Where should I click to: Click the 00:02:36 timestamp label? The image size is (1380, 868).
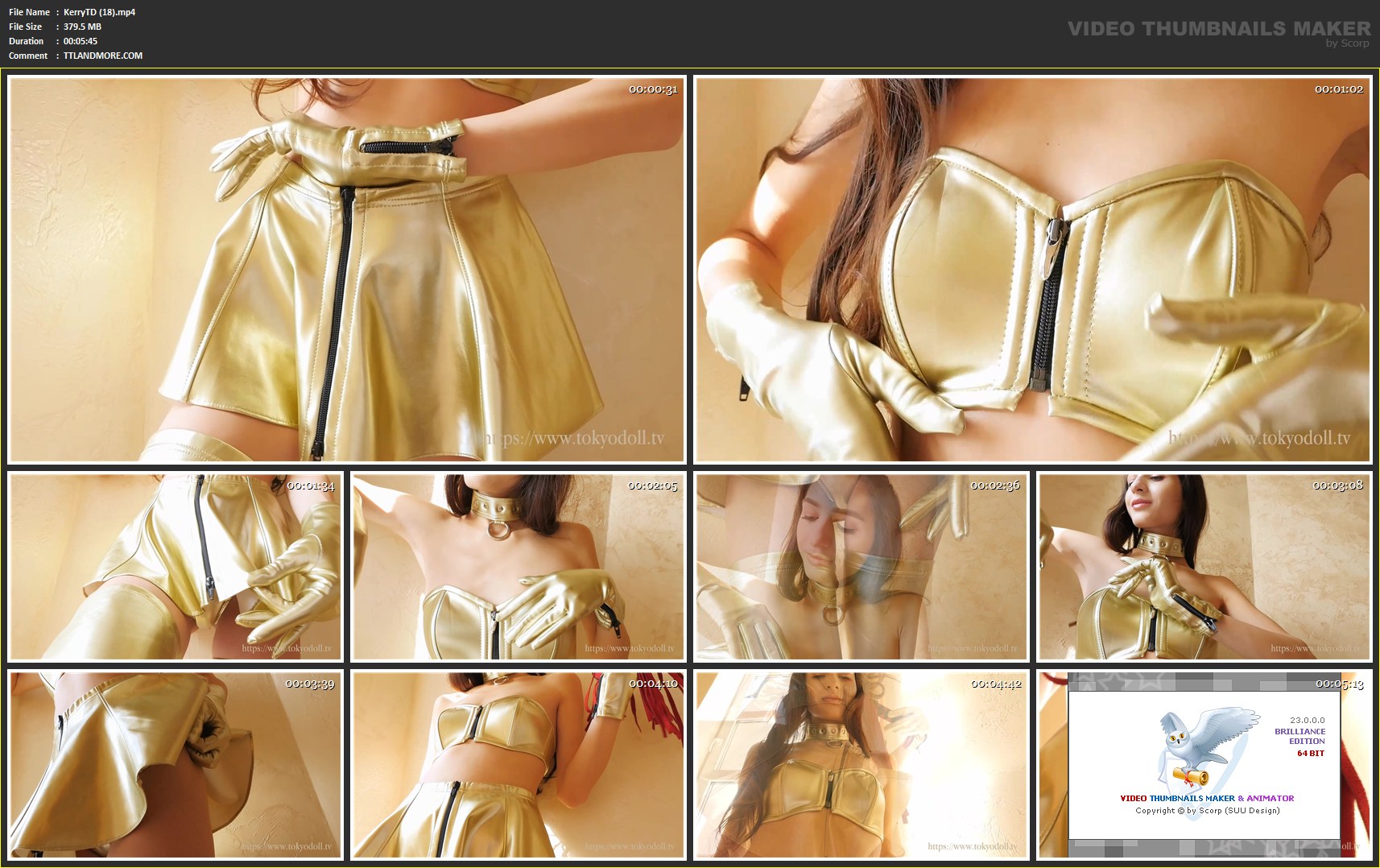pos(994,486)
